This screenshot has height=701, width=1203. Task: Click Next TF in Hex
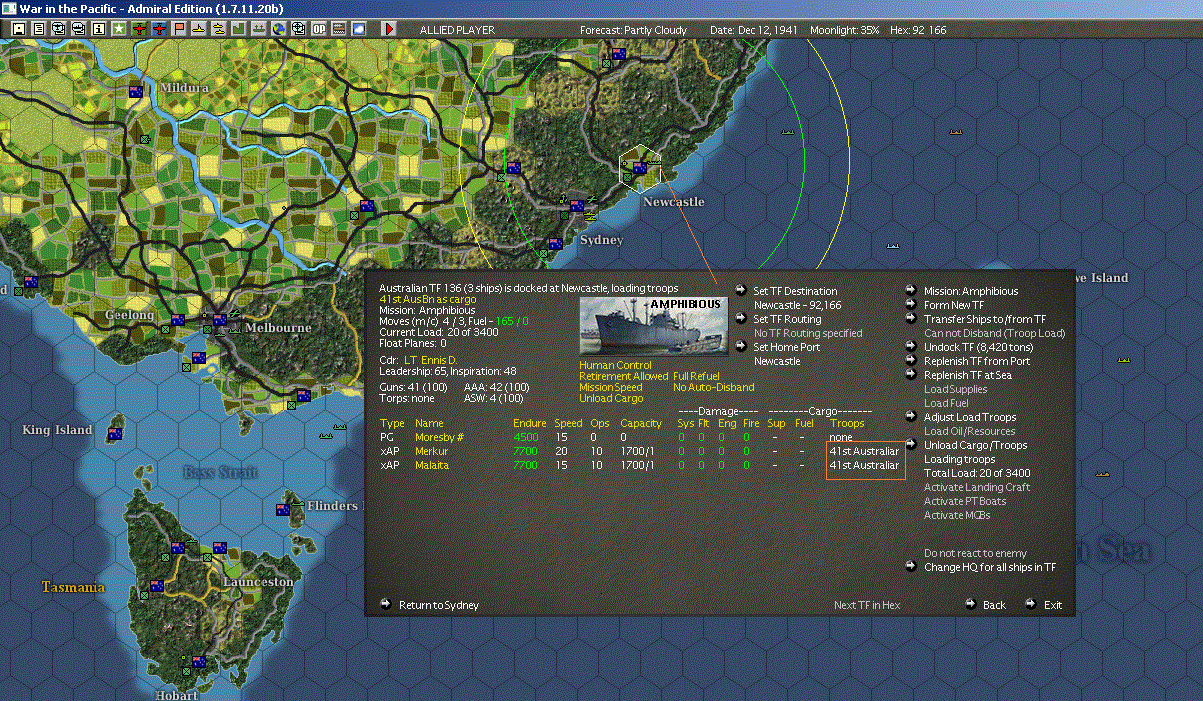click(x=867, y=605)
